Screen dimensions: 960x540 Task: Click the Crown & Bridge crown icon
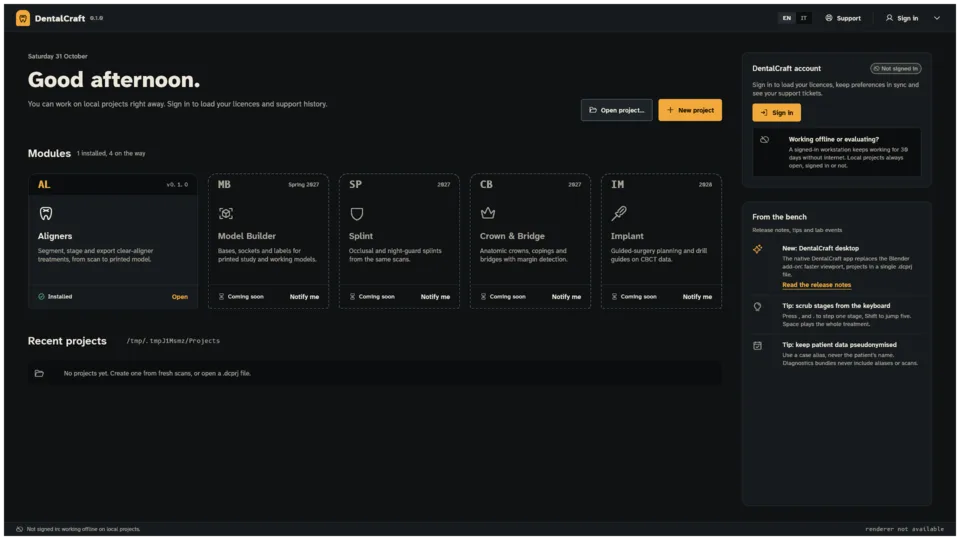tap(488, 213)
